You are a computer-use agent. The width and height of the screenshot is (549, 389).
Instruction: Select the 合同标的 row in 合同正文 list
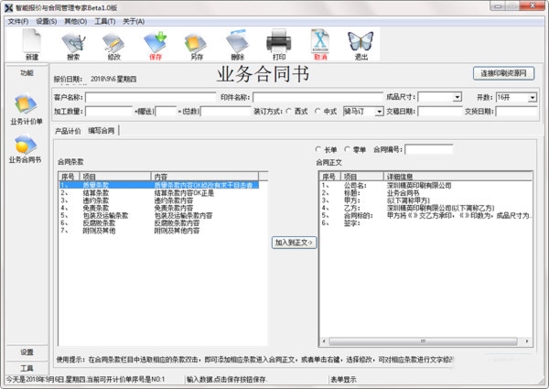point(426,215)
